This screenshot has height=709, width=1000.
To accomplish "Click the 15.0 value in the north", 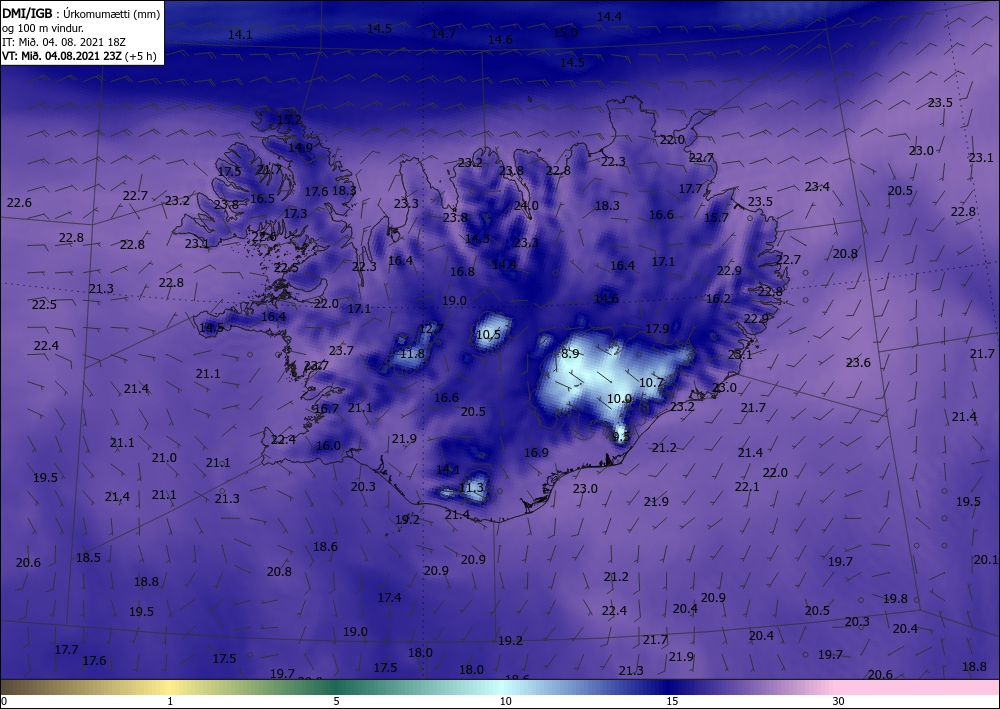I will pyautogui.click(x=565, y=33).
